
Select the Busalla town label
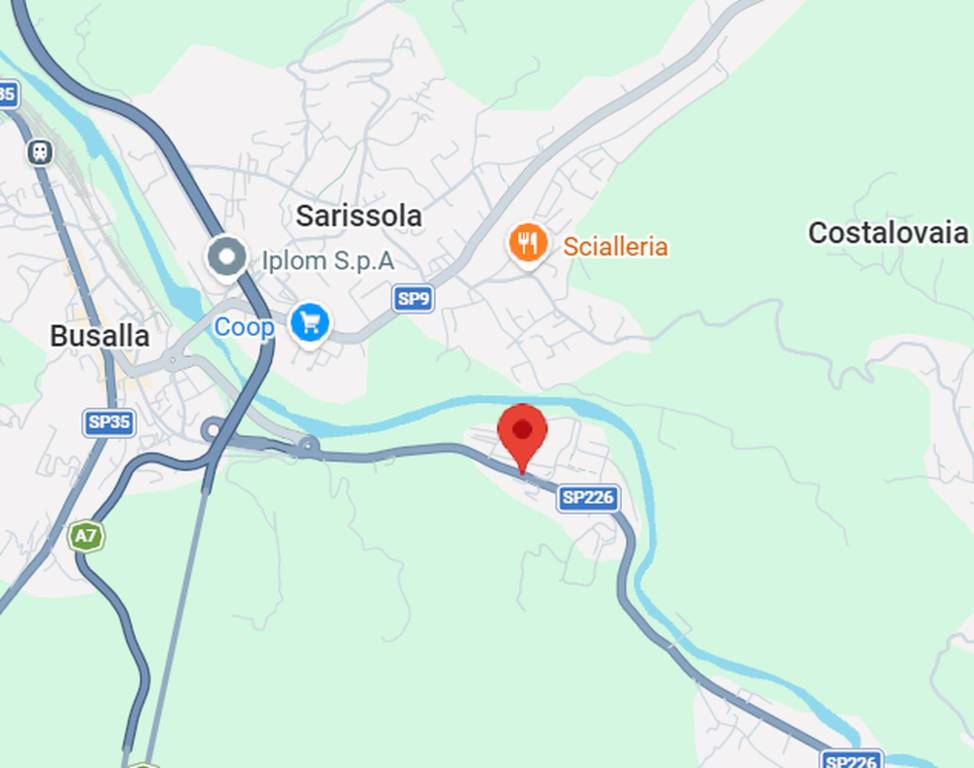click(x=100, y=336)
